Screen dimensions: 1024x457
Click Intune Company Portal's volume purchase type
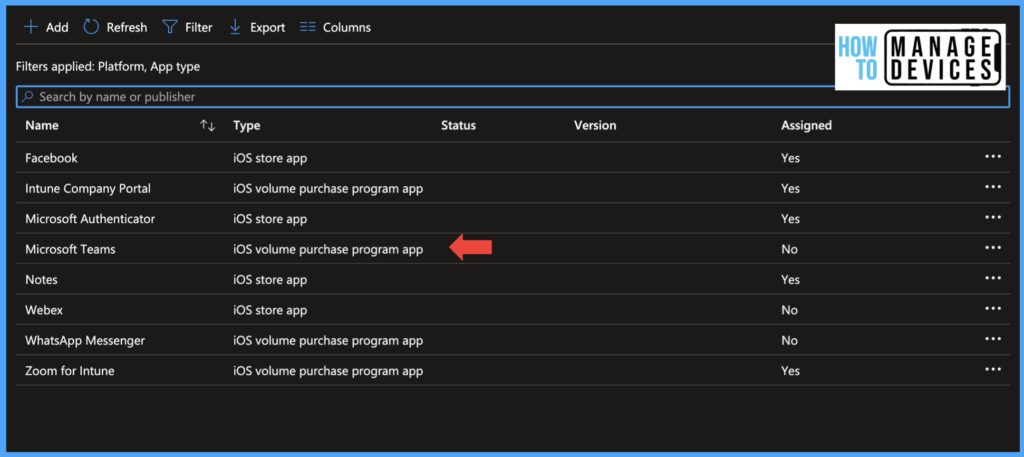click(328, 189)
